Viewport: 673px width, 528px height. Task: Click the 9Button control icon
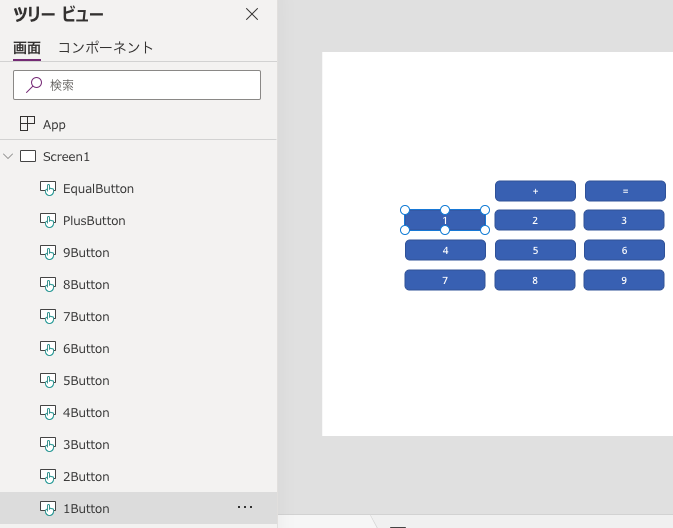pyautogui.click(x=48, y=252)
